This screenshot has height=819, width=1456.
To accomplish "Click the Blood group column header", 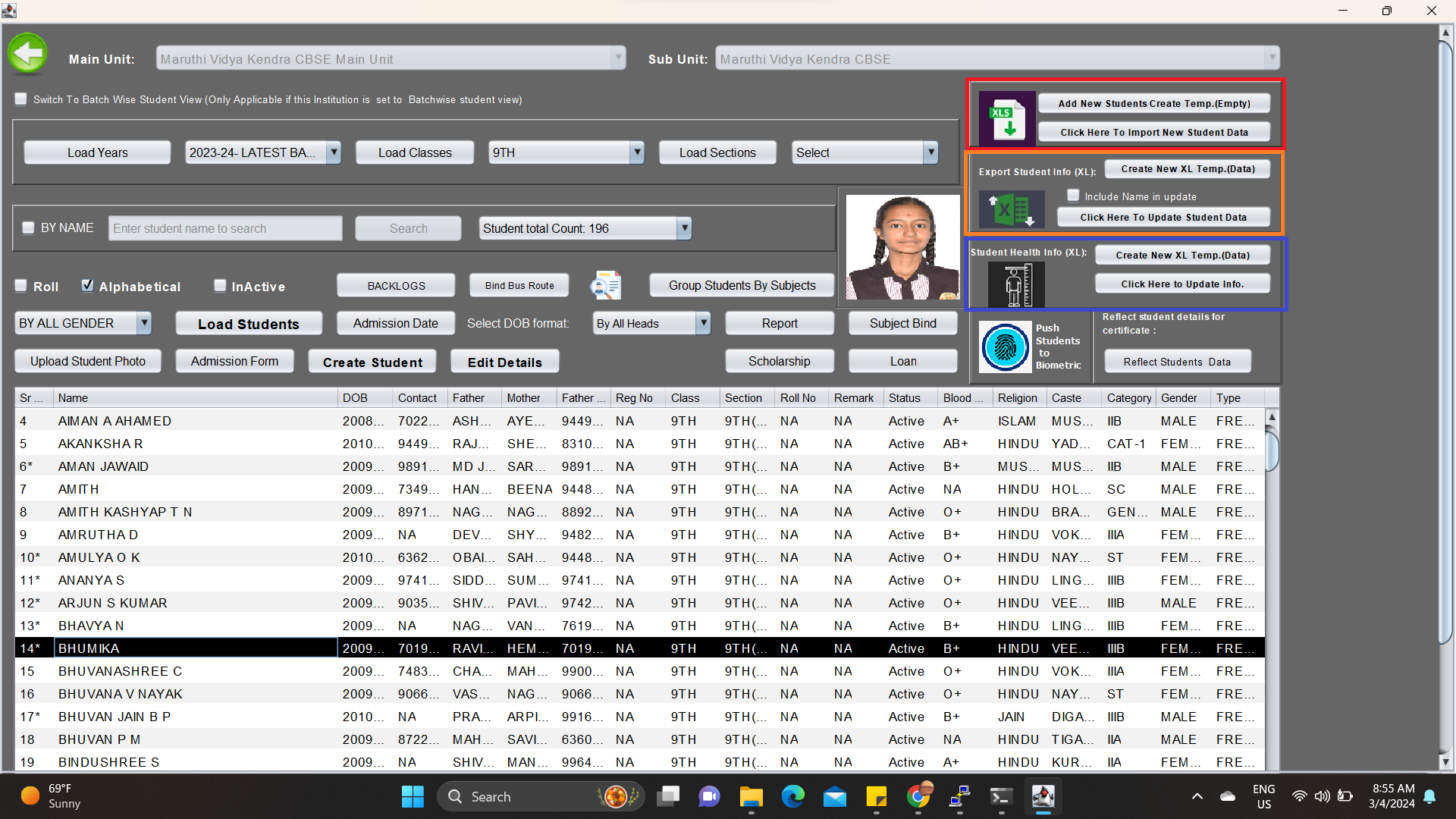I will 962,397.
